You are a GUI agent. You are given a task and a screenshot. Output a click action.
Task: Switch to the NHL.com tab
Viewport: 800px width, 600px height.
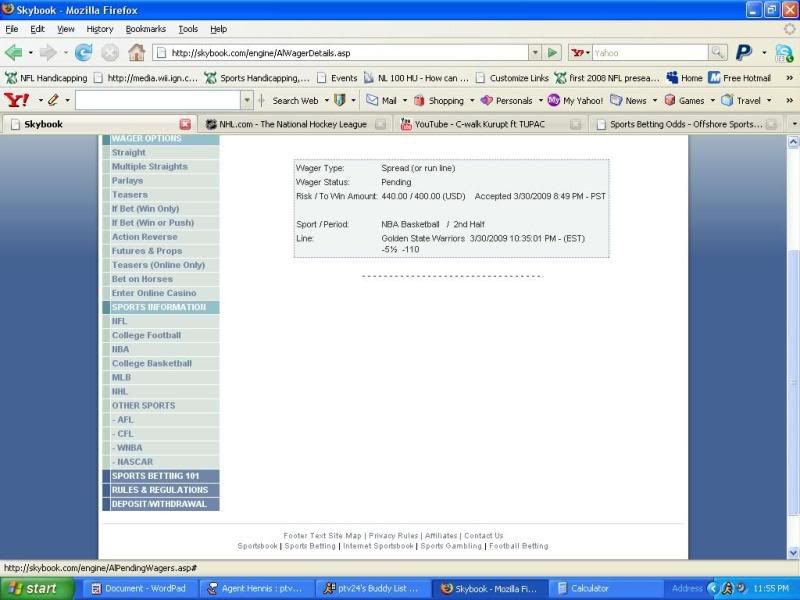(x=293, y=124)
